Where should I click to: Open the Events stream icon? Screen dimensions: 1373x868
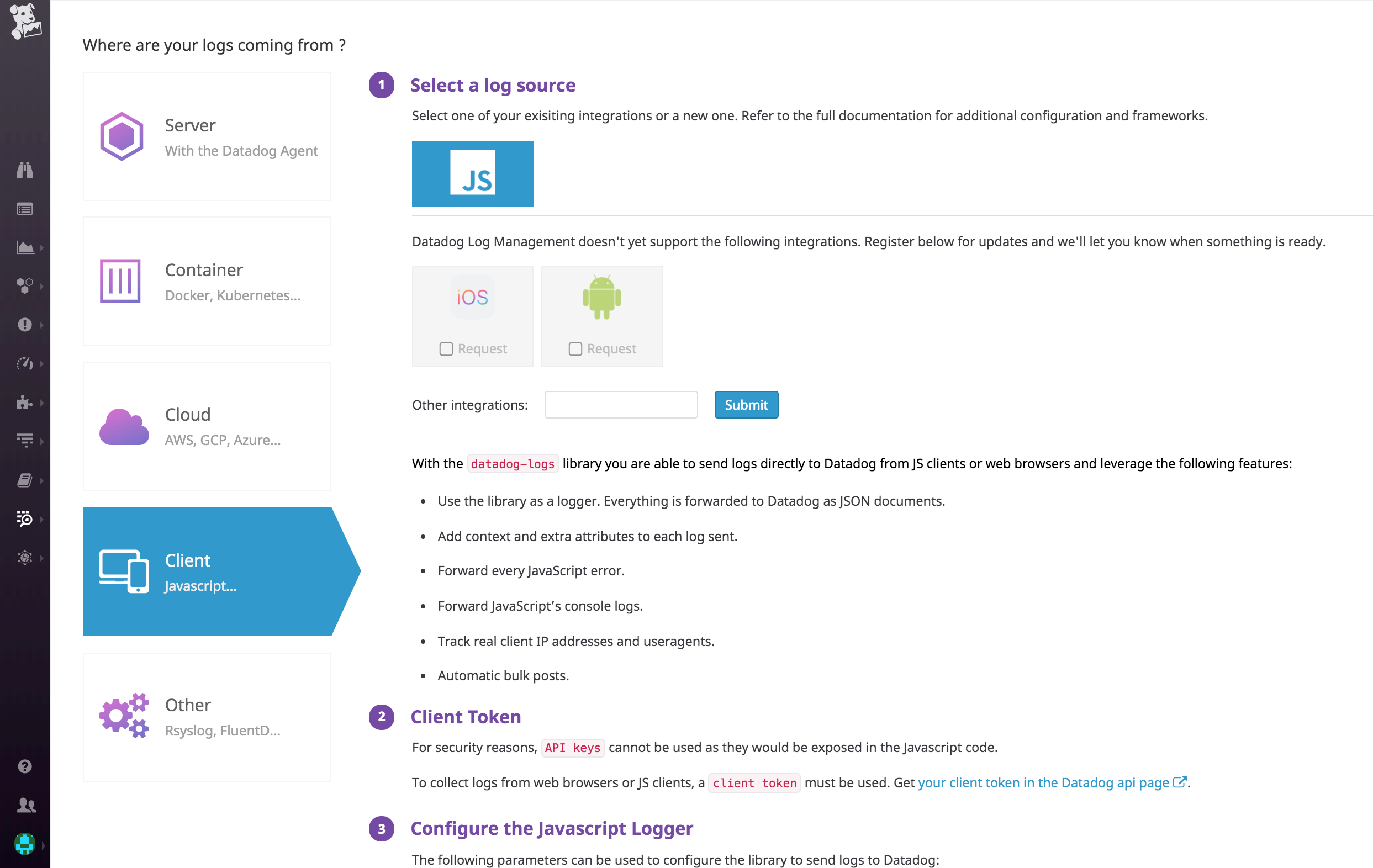pos(25,209)
